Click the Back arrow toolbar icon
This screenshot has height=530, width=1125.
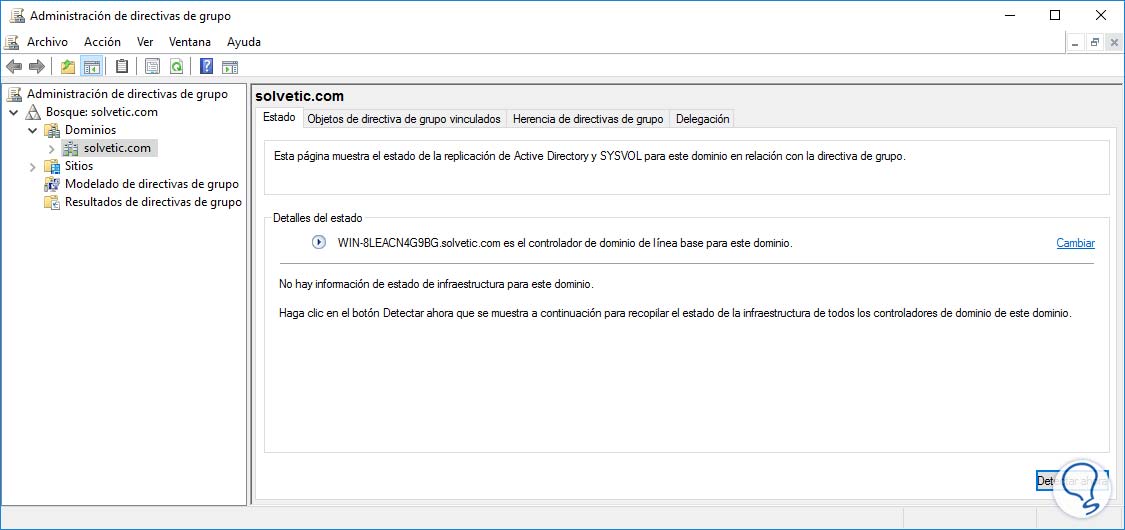(14, 67)
